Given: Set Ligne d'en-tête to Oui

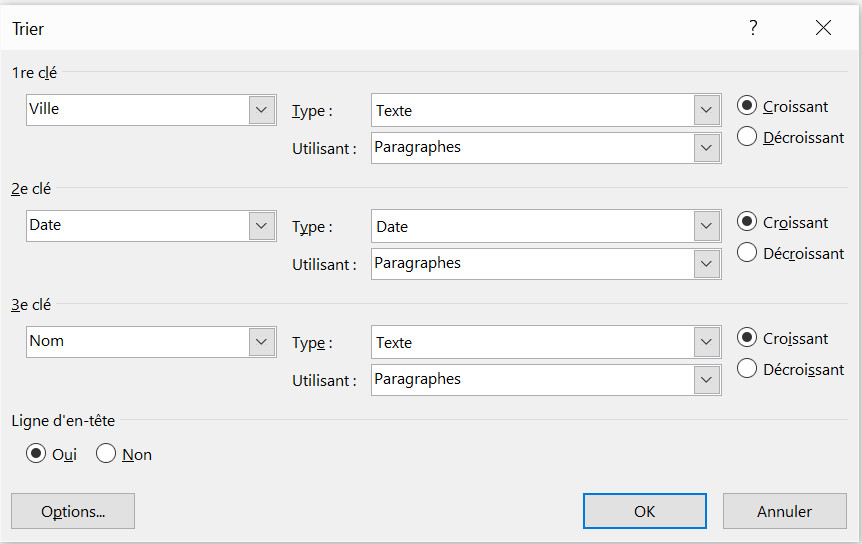Looking at the screenshot, I should pyautogui.click(x=37, y=454).
